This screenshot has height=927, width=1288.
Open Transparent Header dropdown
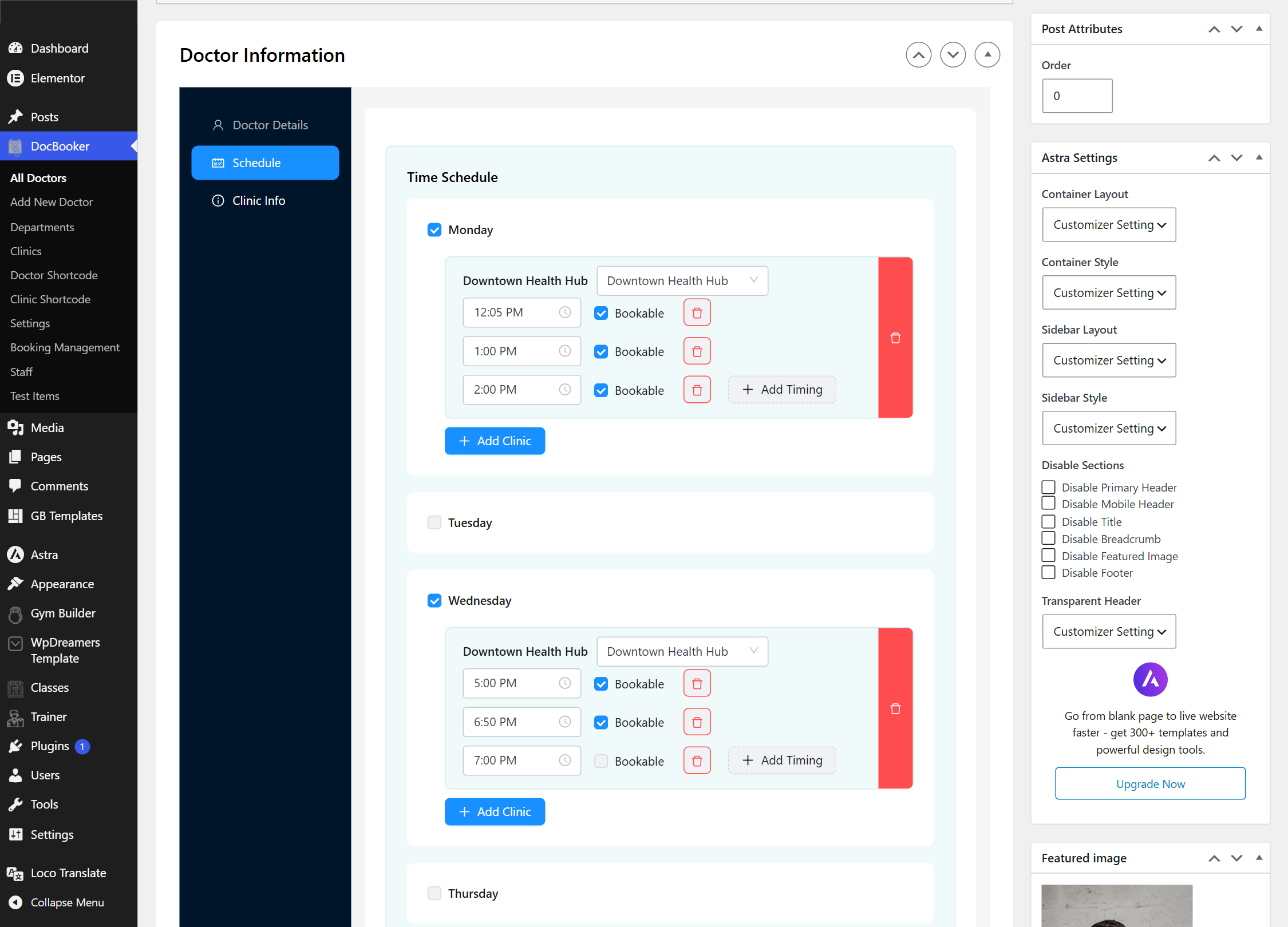pyautogui.click(x=1109, y=631)
